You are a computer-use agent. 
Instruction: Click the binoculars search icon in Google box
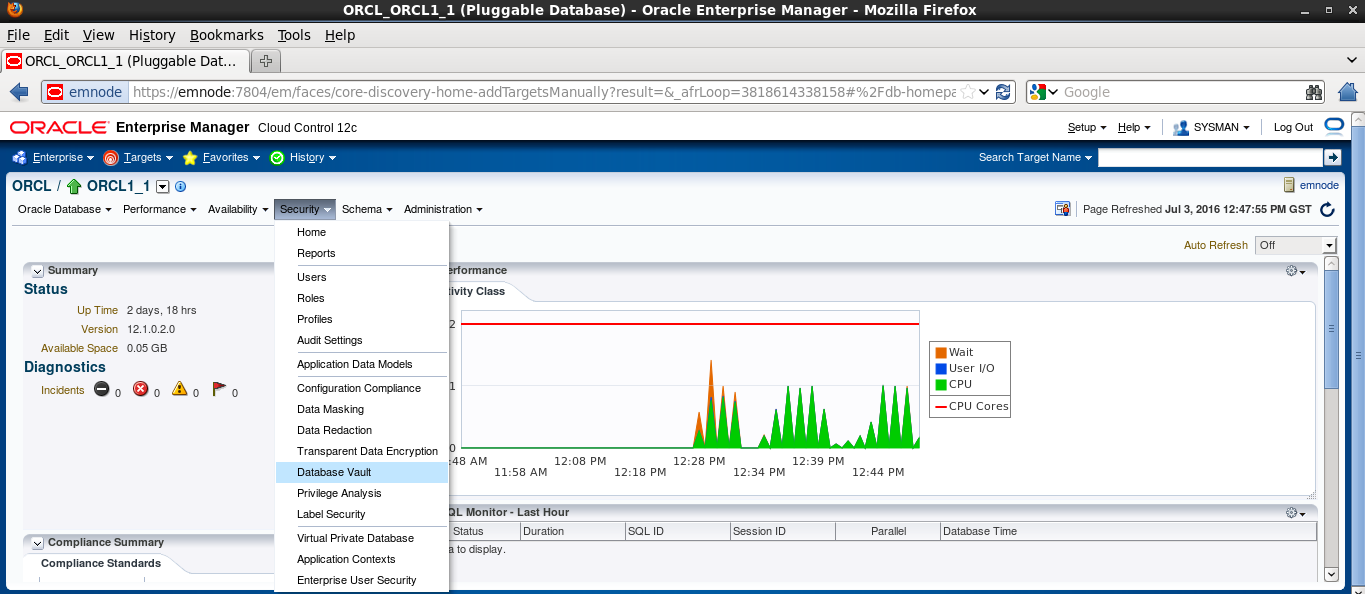pos(1314,92)
